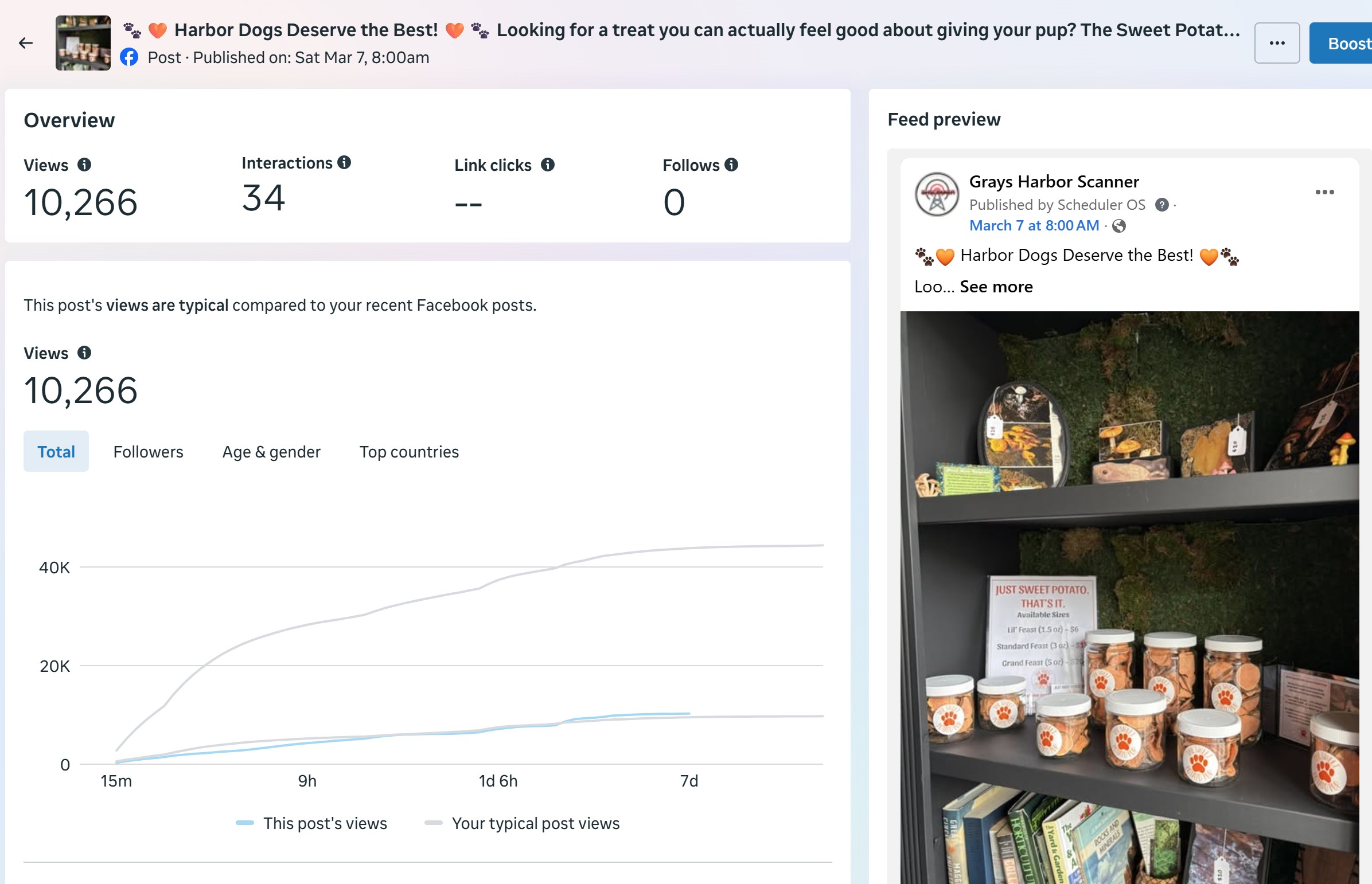
Task: Click the info icon beside chart Views heading
Action: click(84, 353)
